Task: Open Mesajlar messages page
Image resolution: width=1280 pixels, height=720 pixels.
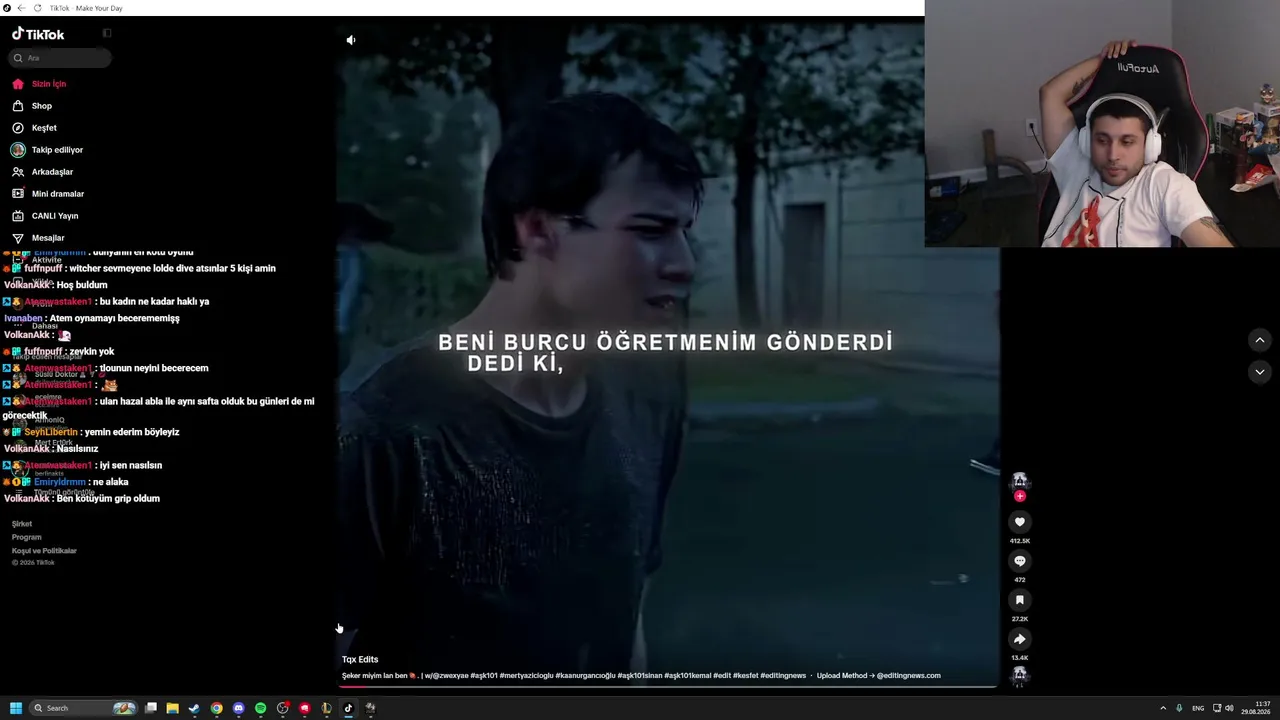Action: click(x=38, y=238)
